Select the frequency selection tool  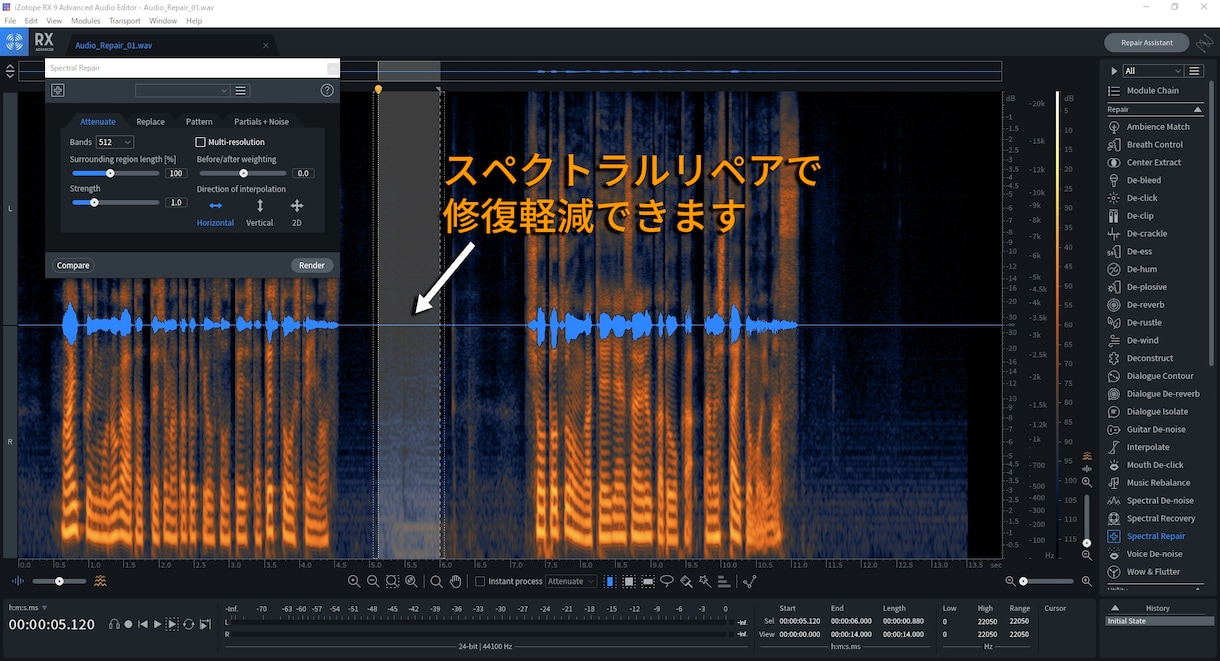pos(648,581)
